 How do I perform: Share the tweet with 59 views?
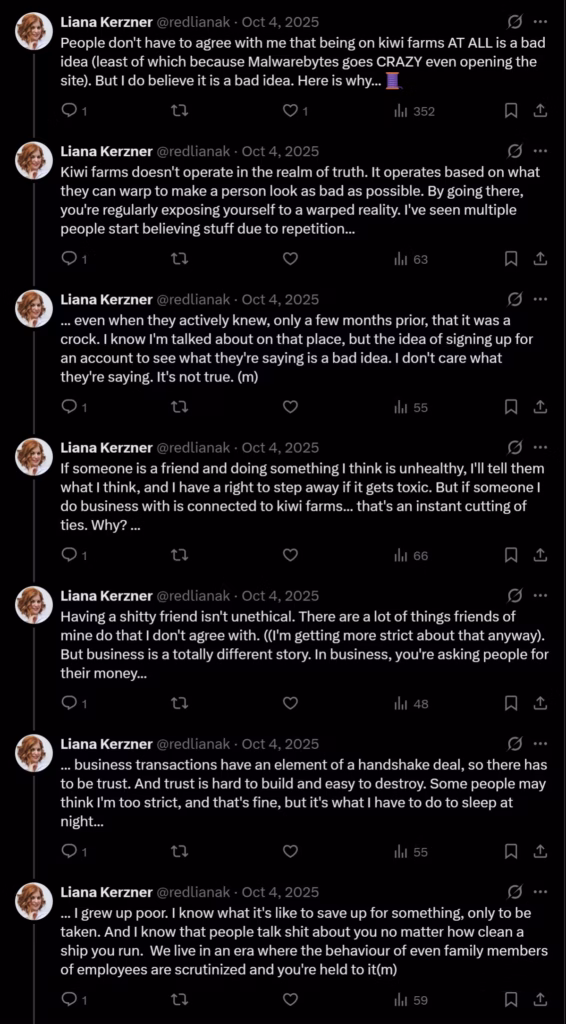click(539, 1000)
